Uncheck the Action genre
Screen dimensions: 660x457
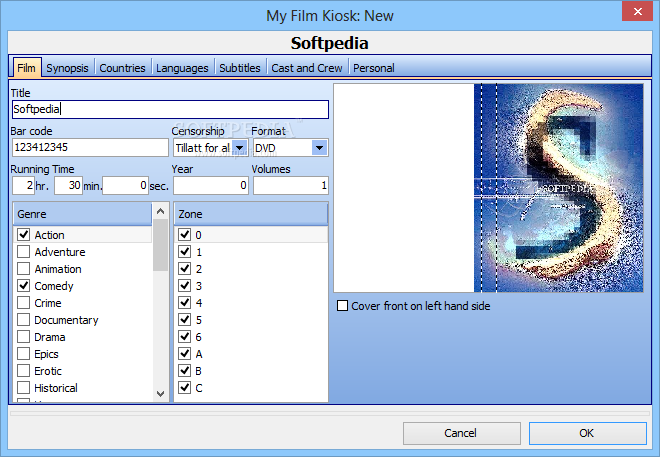(24, 234)
